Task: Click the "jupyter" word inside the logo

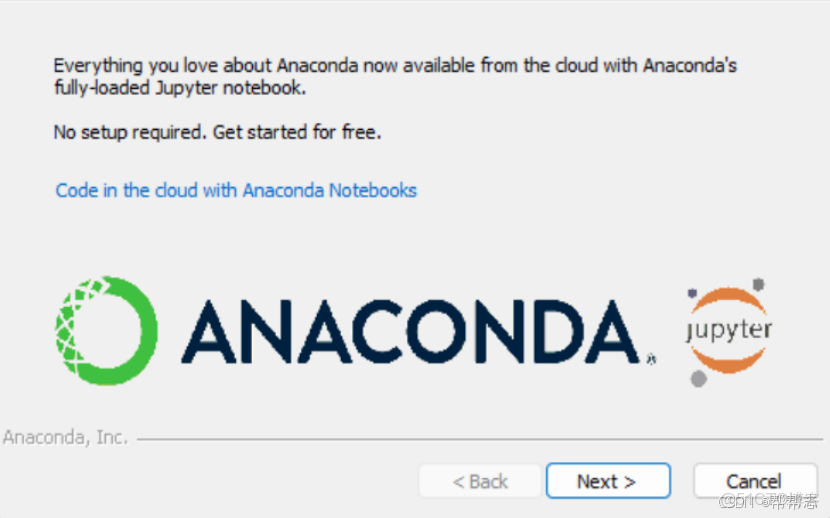Action: (729, 330)
